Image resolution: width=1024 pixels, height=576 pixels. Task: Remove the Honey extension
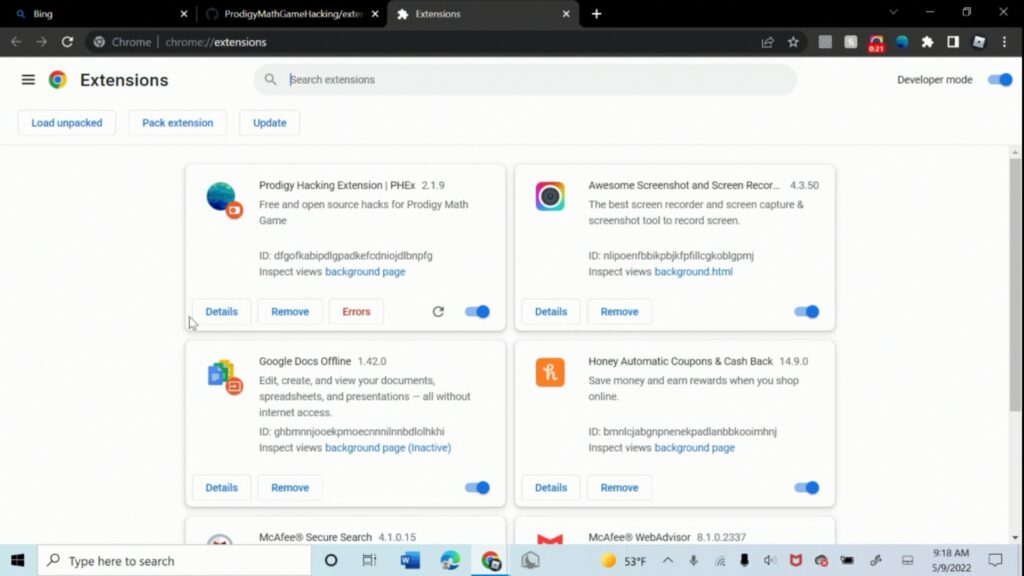pos(619,487)
